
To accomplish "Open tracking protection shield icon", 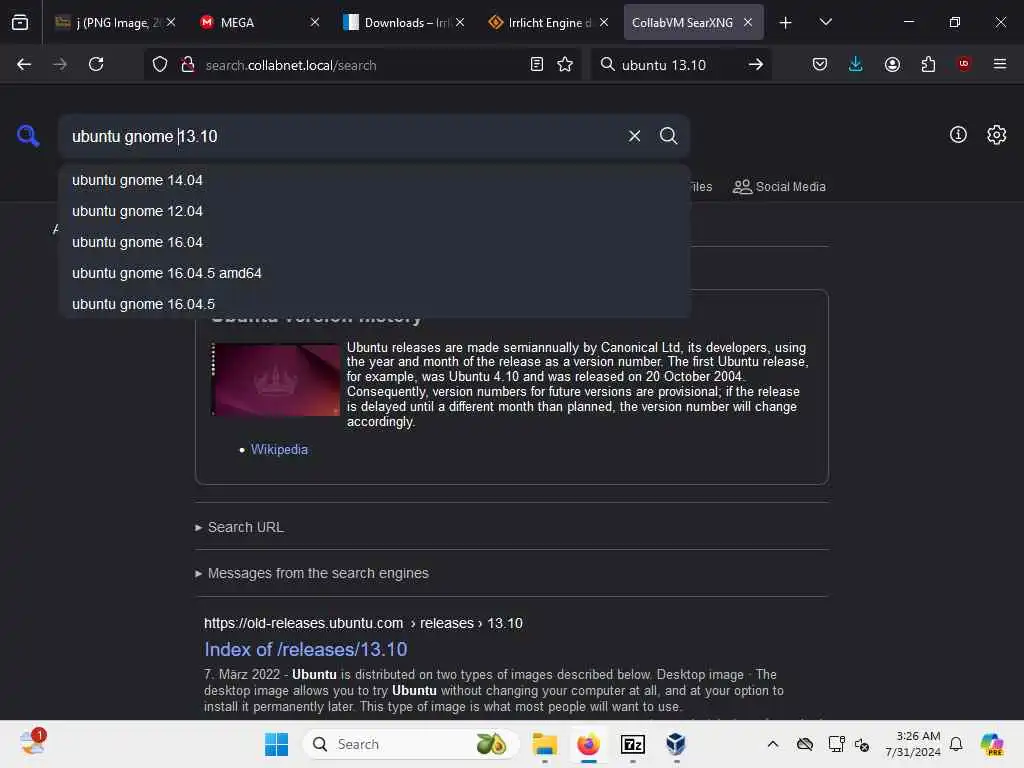I will [x=160, y=64].
